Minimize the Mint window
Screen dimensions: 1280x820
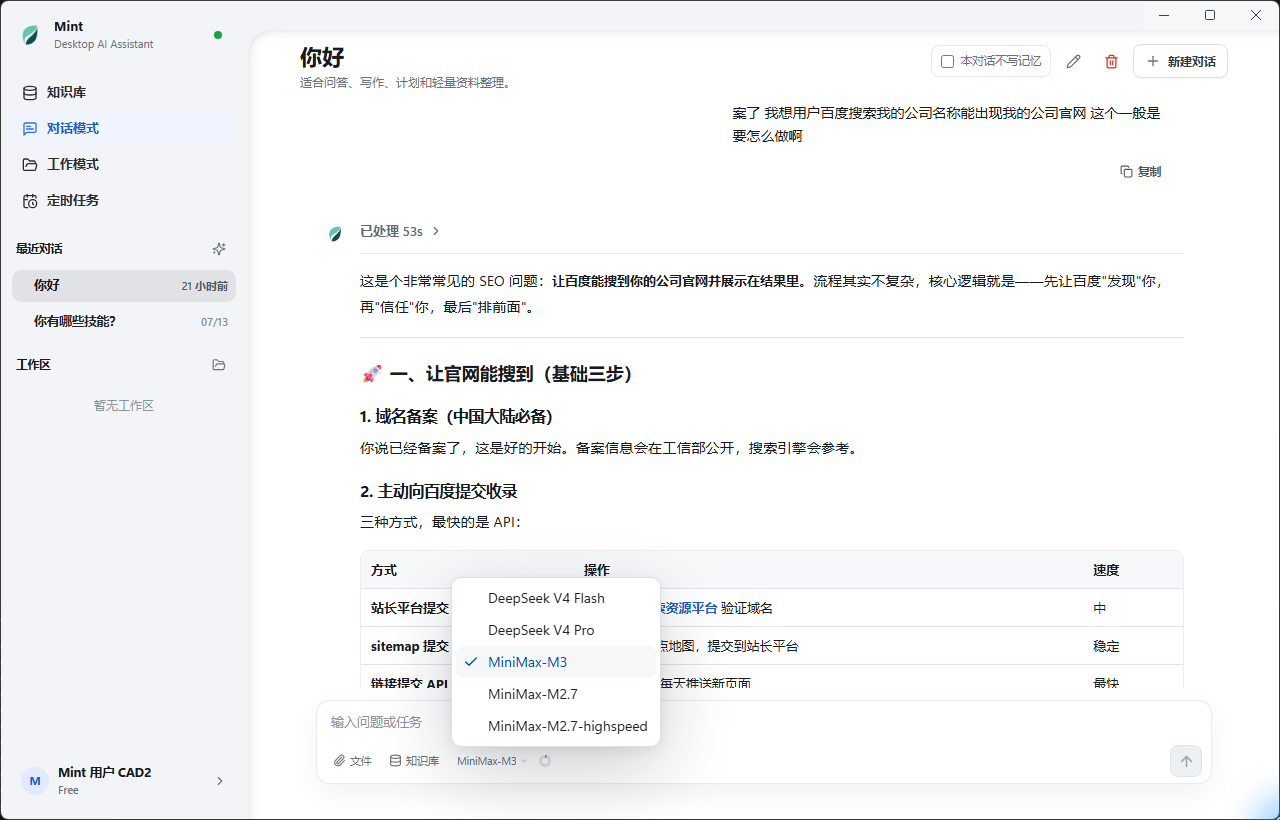pos(1164,15)
